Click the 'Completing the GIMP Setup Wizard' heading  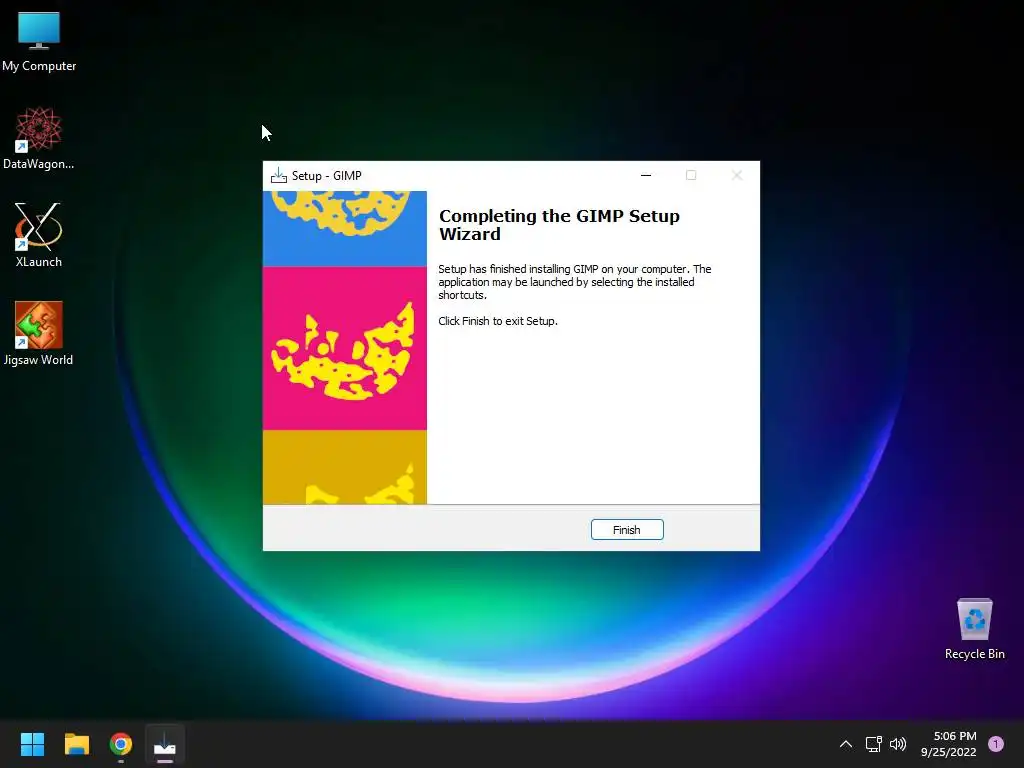tap(559, 225)
